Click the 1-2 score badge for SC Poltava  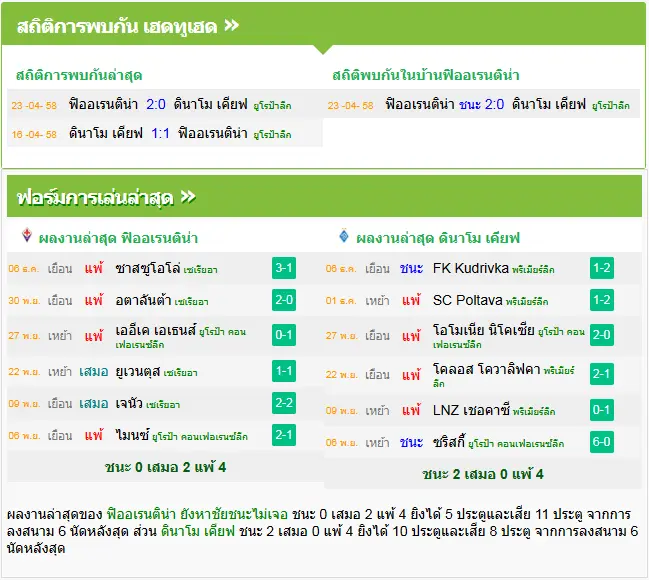pos(601,300)
